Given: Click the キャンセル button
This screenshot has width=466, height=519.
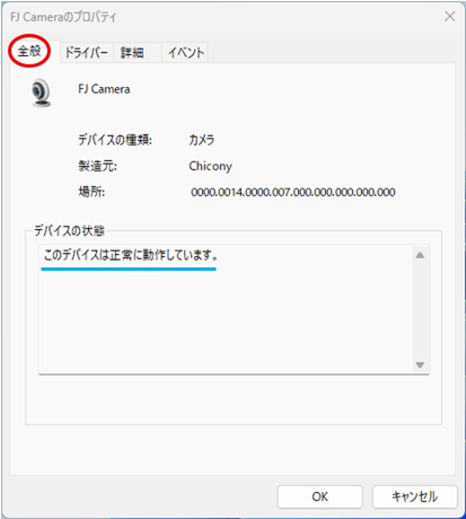Looking at the screenshot, I should click(414, 497).
